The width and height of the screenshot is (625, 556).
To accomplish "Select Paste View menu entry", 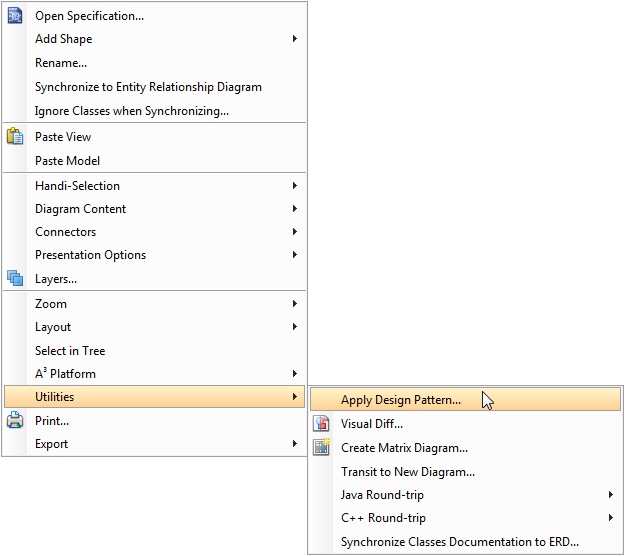I will [154, 137].
